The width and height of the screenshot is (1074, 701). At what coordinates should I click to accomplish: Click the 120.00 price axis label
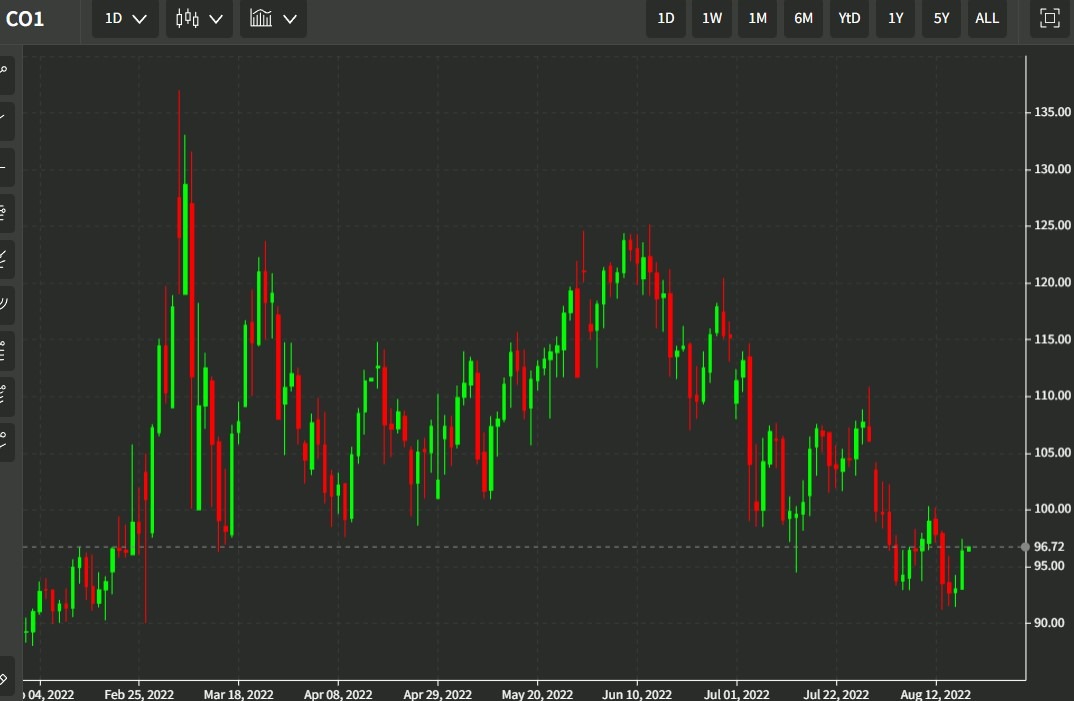coord(1052,282)
